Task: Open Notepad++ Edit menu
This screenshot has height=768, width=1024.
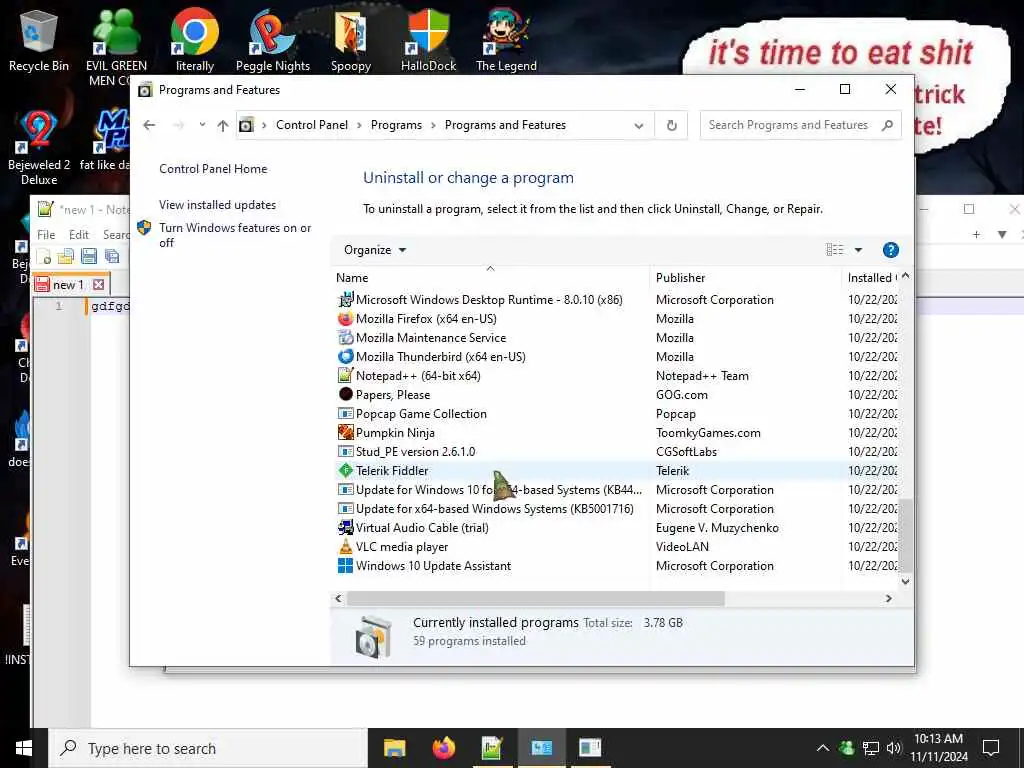Action: (x=79, y=234)
